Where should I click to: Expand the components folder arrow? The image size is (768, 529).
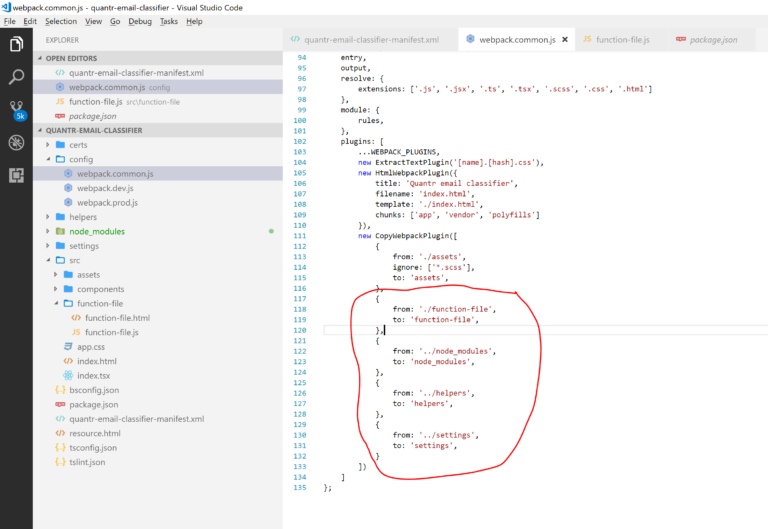click(x=56, y=289)
